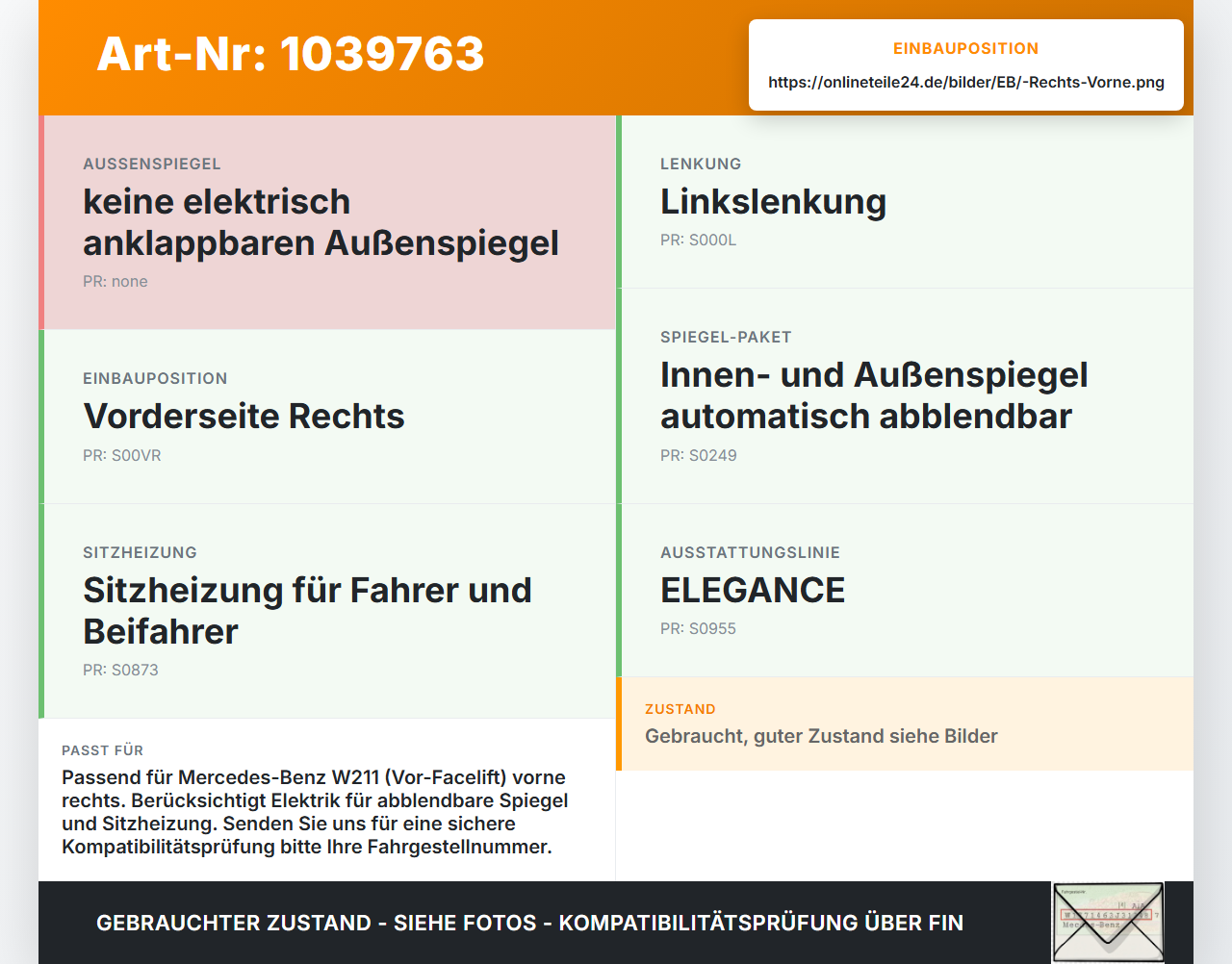Viewport: 1232px width, 964px height.
Task: Click the Art-Nr: 1039763 heading
Action: coord(291,54)
